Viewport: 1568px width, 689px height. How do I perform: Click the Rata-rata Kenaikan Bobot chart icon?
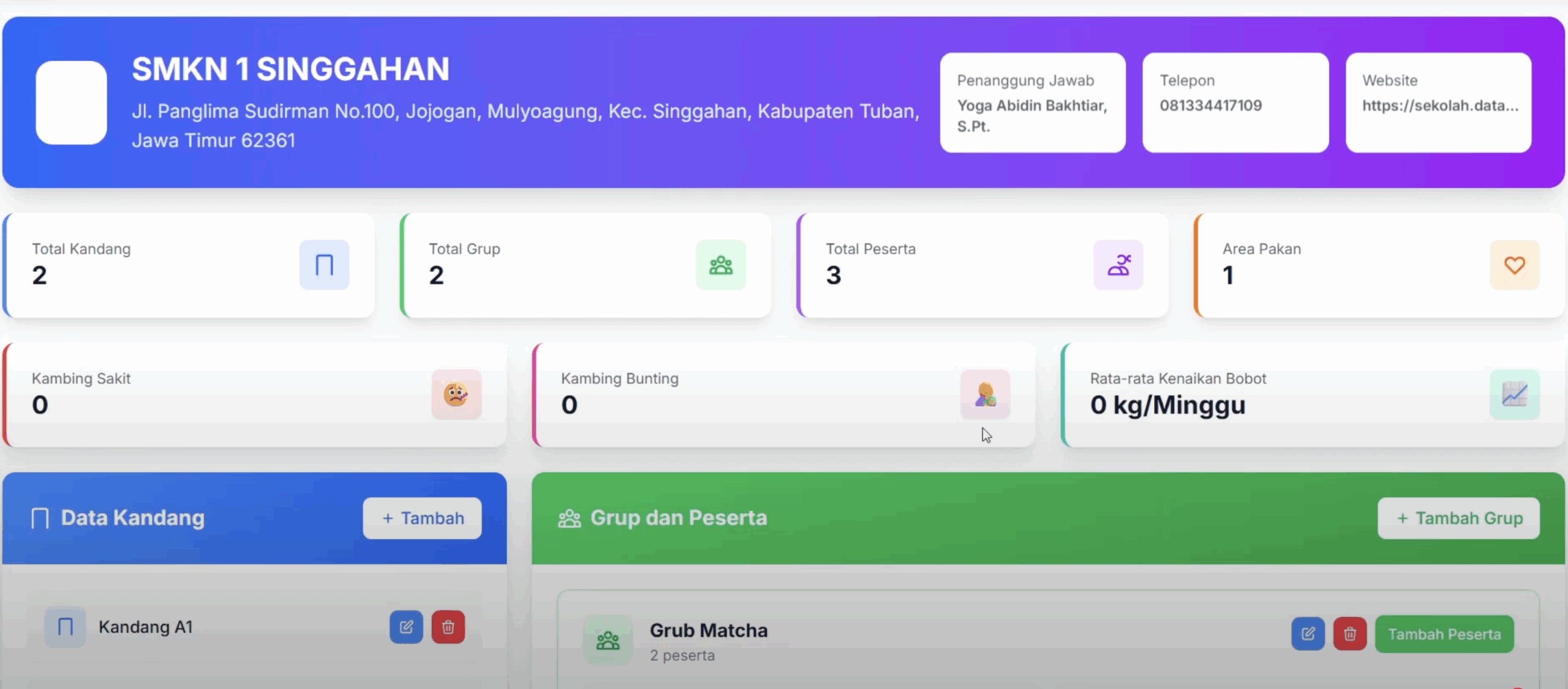coord(1515,394)
